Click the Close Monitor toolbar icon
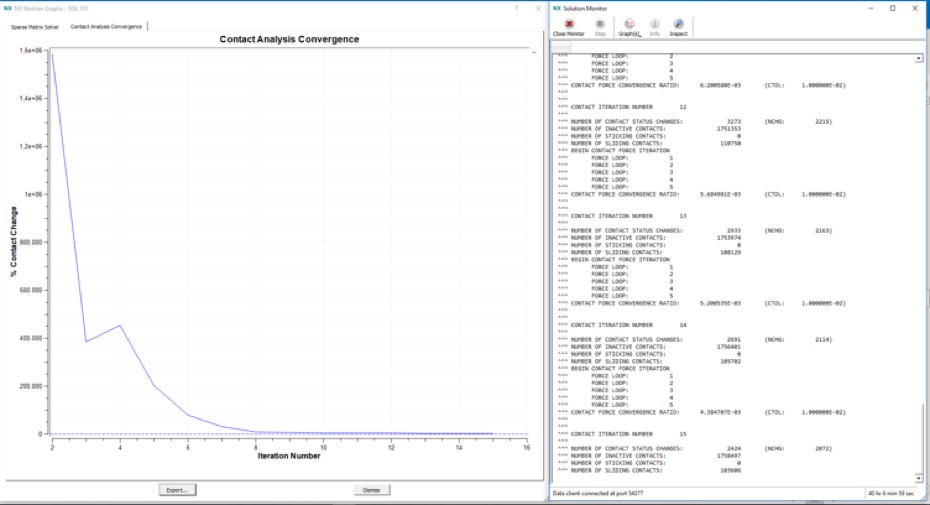 (x=569, y=24)
